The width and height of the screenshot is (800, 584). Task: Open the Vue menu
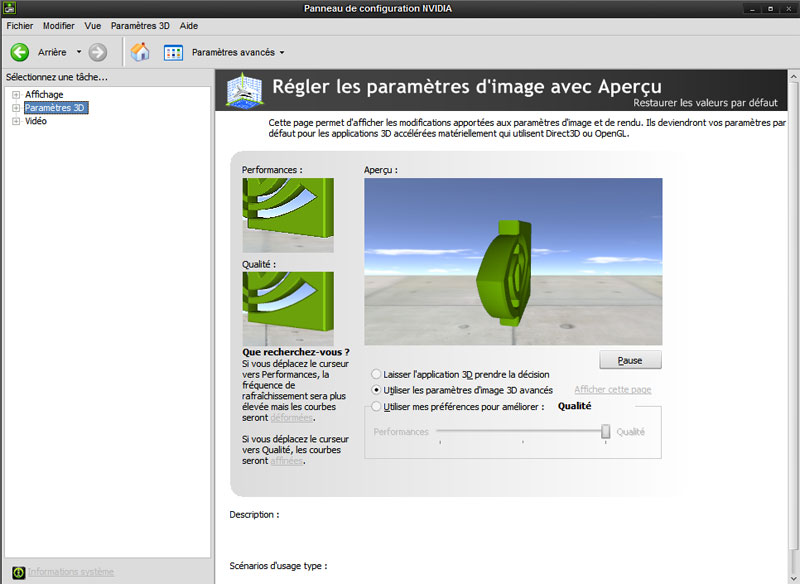click(93, 26)
